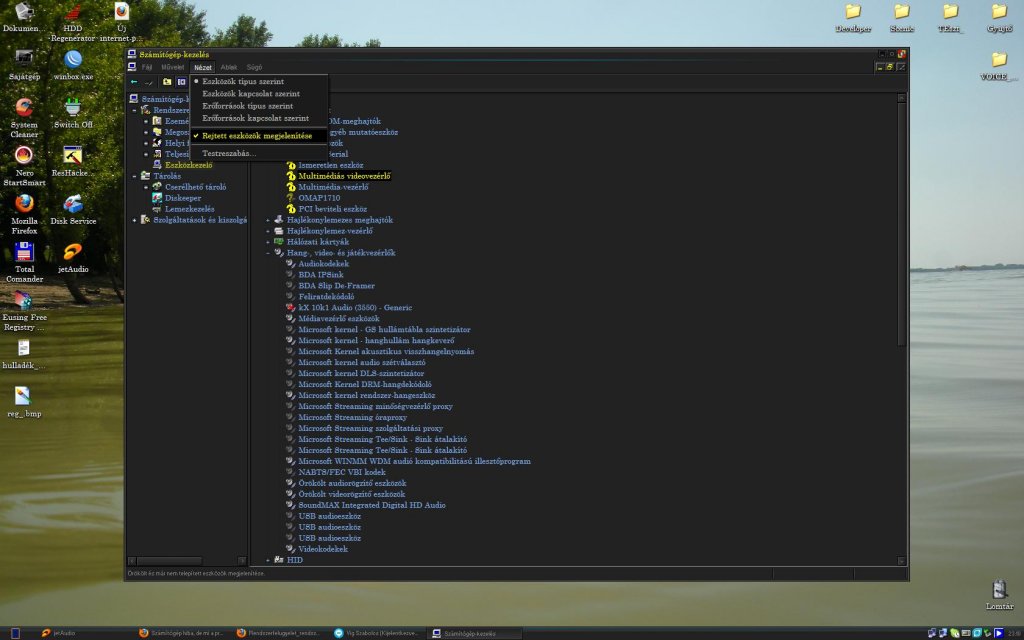Uncheck Rejtett eszközök megjelenítése
This screenshot has width=1024, height=640.
259,136
